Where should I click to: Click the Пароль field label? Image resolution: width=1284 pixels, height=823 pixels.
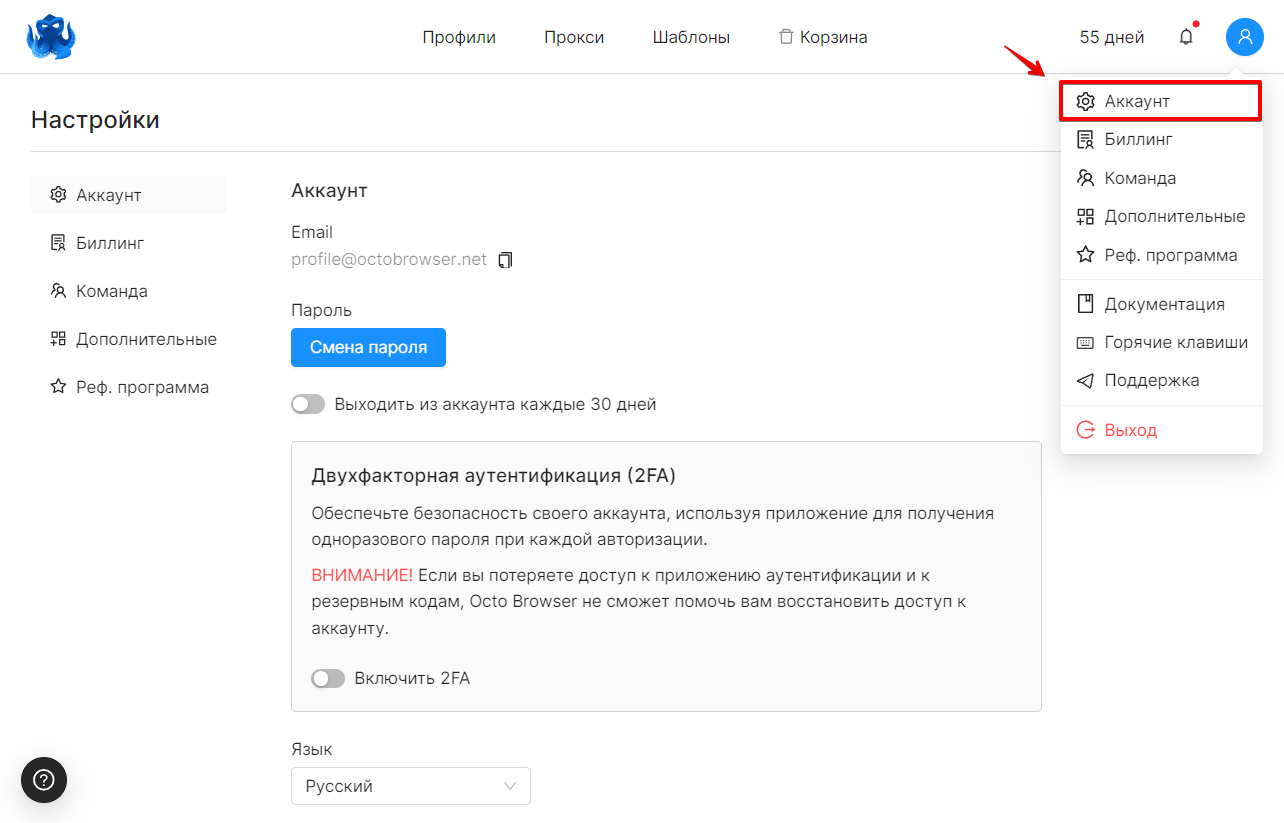click(322, 310)
